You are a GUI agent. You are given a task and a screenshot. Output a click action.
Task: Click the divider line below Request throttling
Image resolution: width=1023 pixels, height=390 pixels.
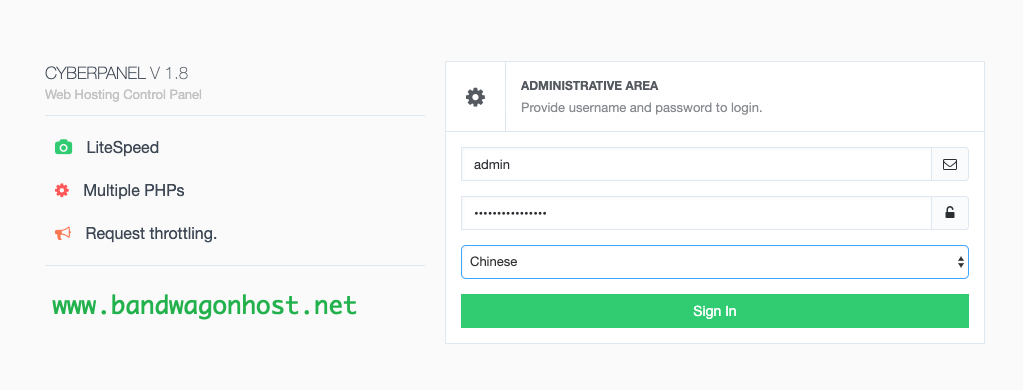(235, 265)
